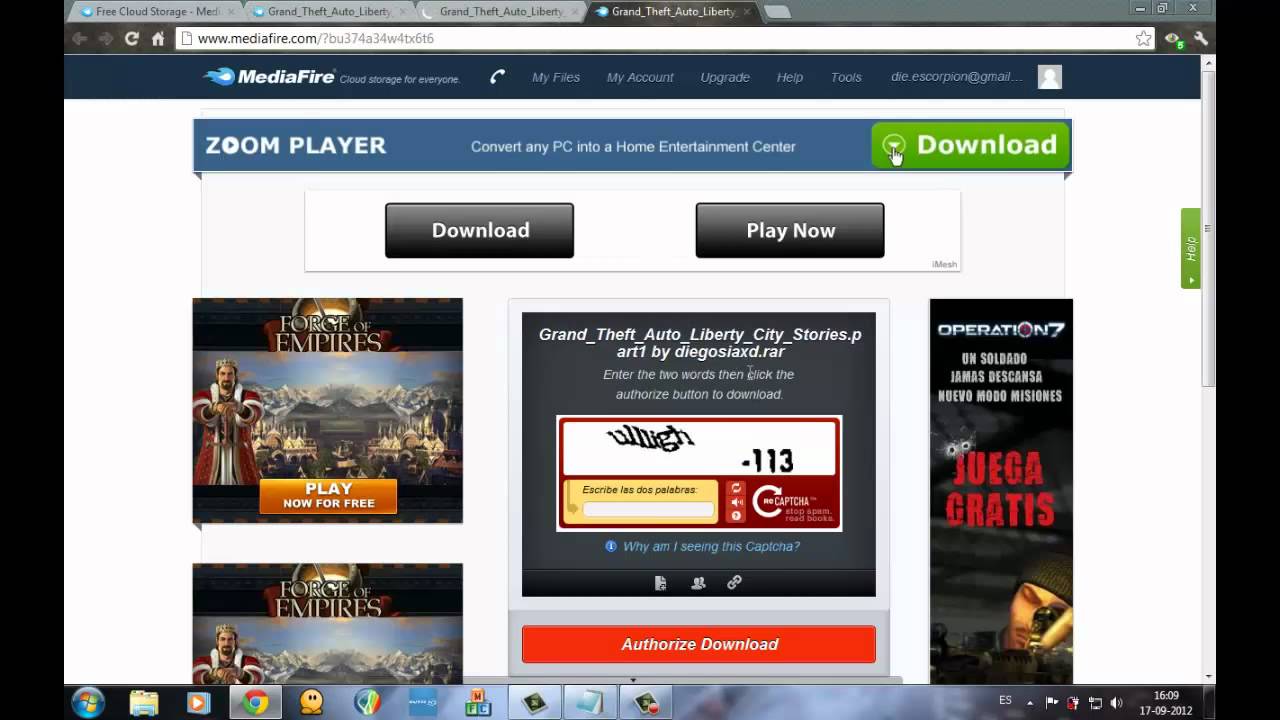Click the ZOOM PLAYER banner title text

point(295,145)
